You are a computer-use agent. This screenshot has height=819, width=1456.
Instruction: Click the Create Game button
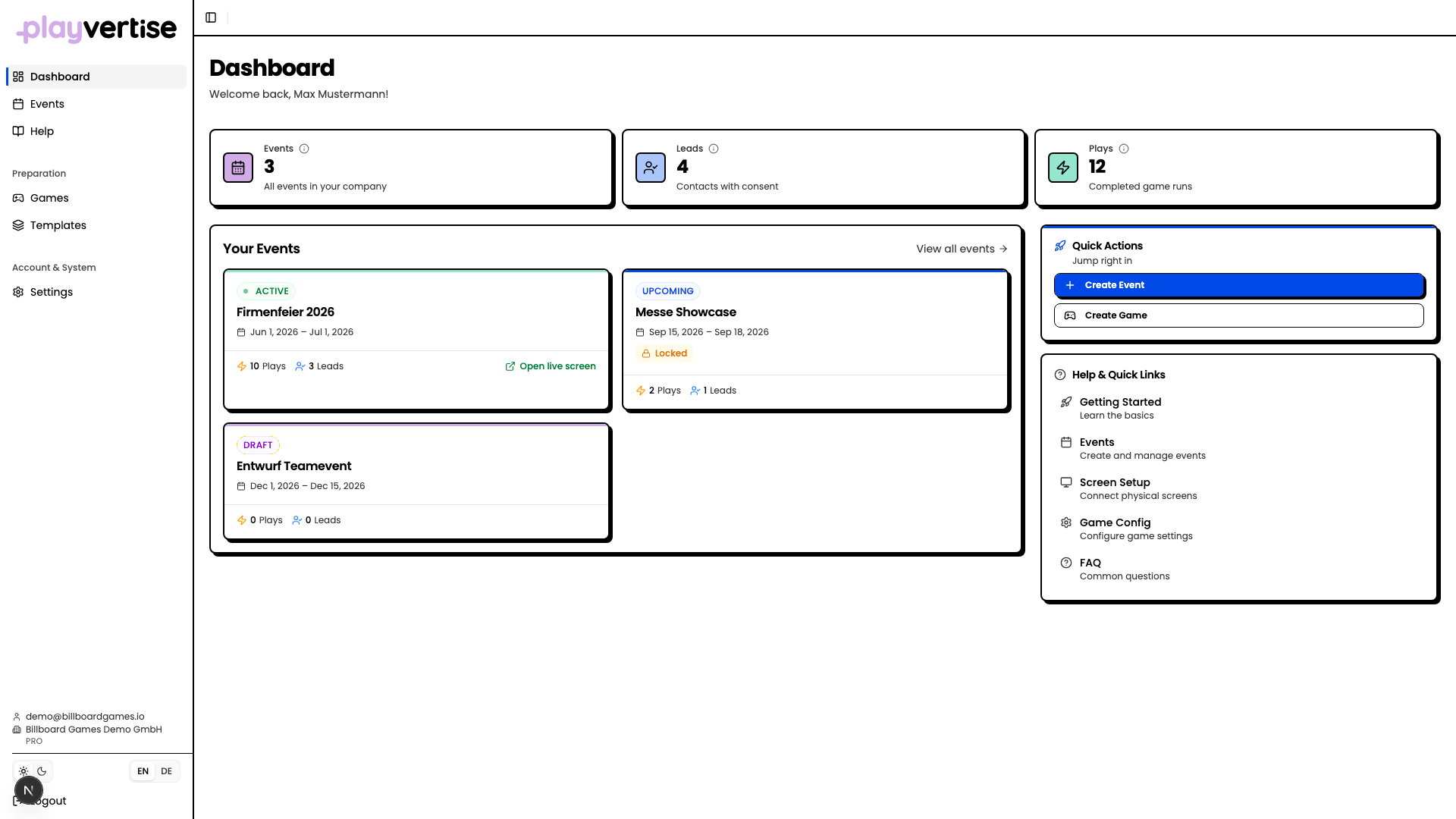[1239, 315]
